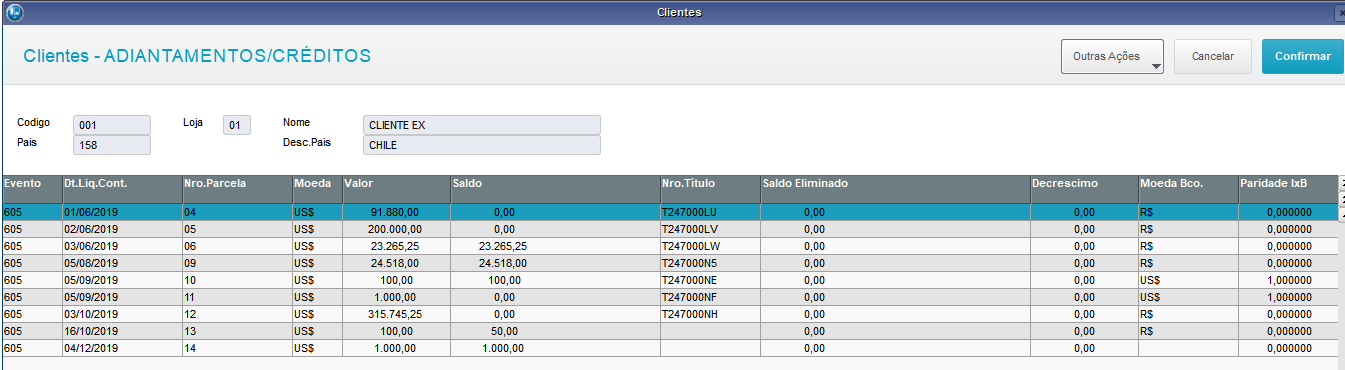Image resolution: width=1345 pixels, height=370 pixels.
Task: Click the Pais field with 158
Action: click(x=112, y=145)
